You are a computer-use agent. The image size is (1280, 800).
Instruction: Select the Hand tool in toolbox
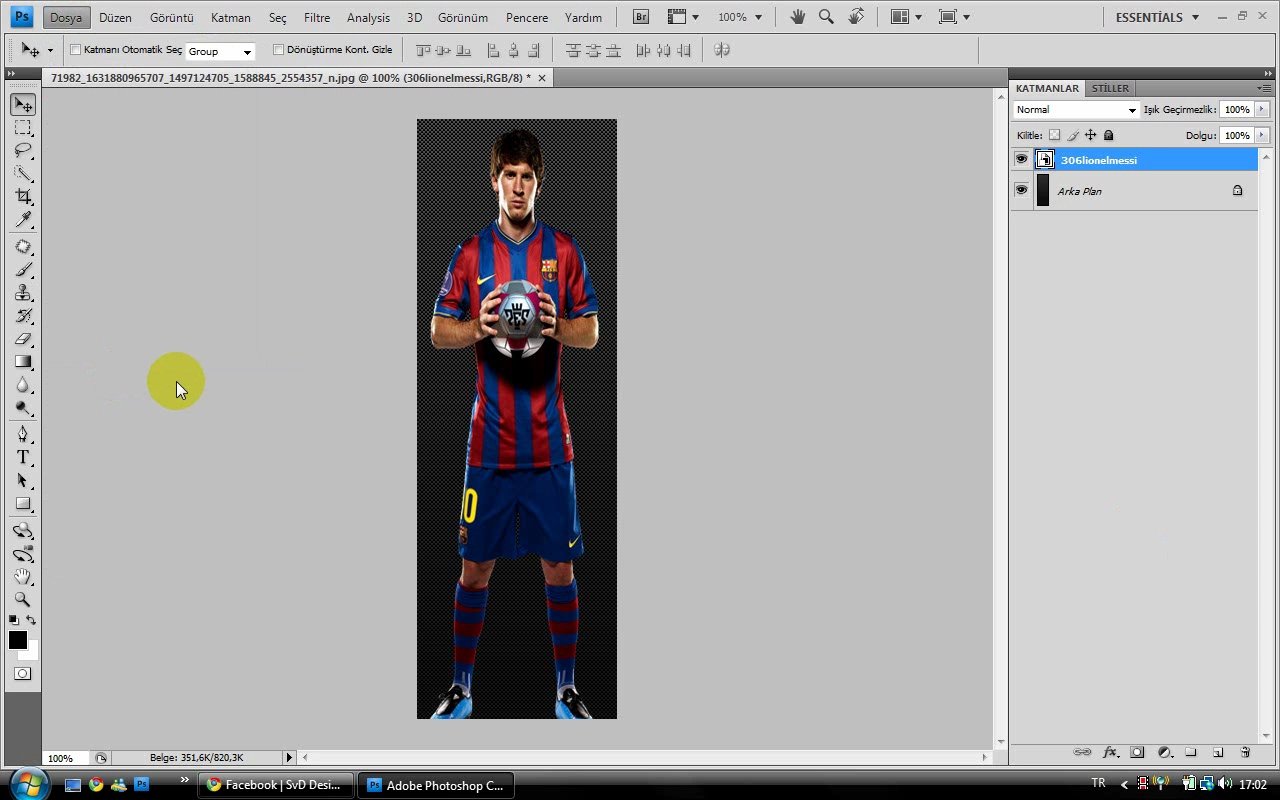(23, 577)
